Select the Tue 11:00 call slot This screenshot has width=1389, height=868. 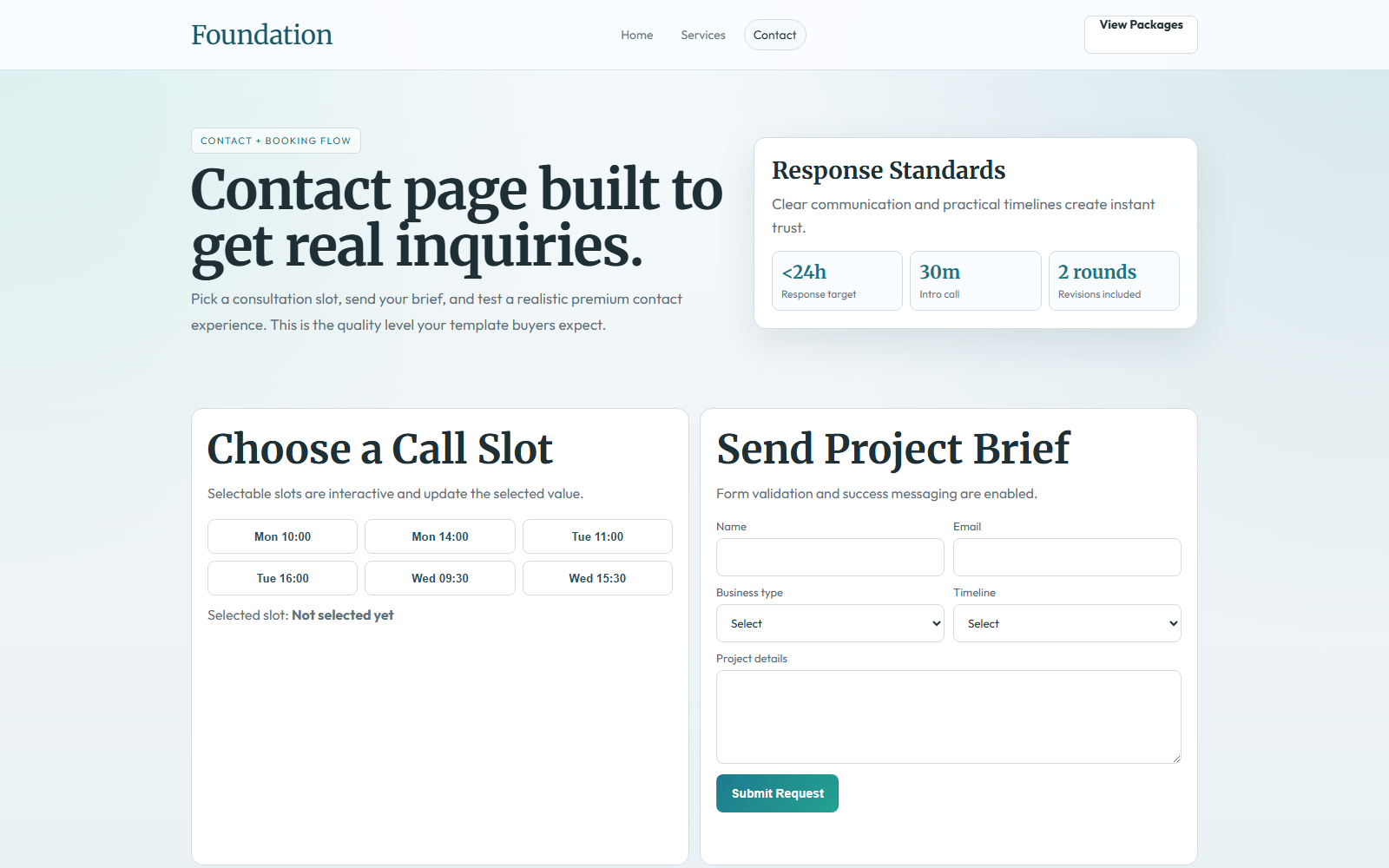(597, 536)
